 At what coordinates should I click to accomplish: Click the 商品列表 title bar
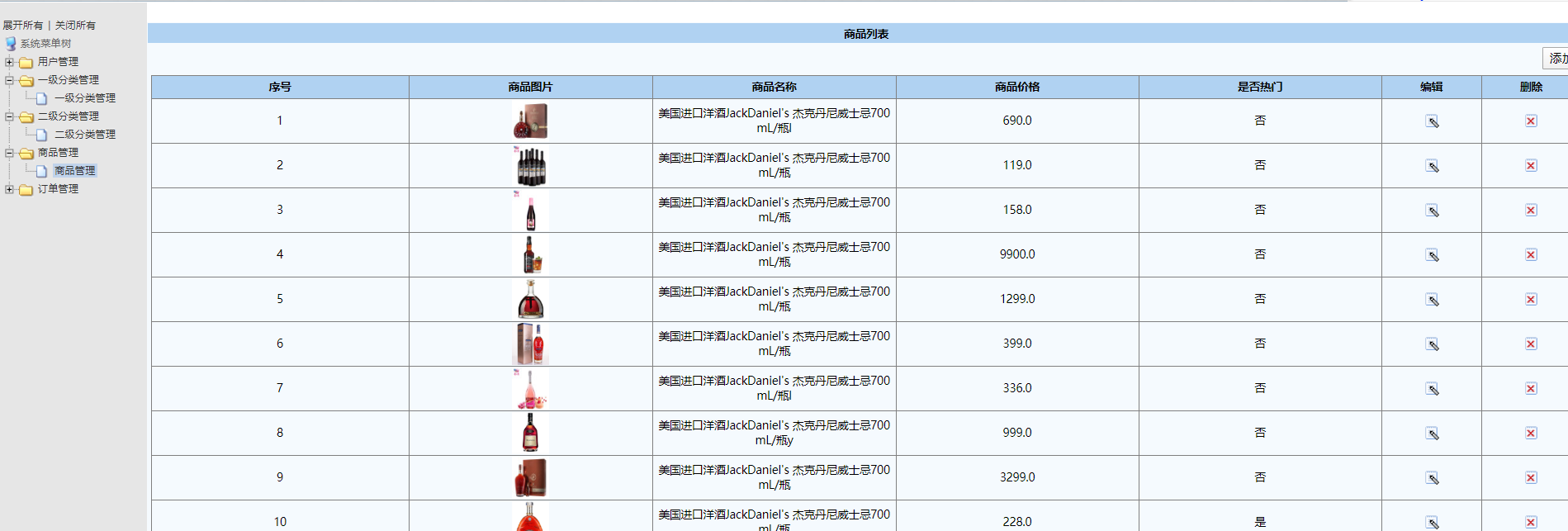(858, 34)
